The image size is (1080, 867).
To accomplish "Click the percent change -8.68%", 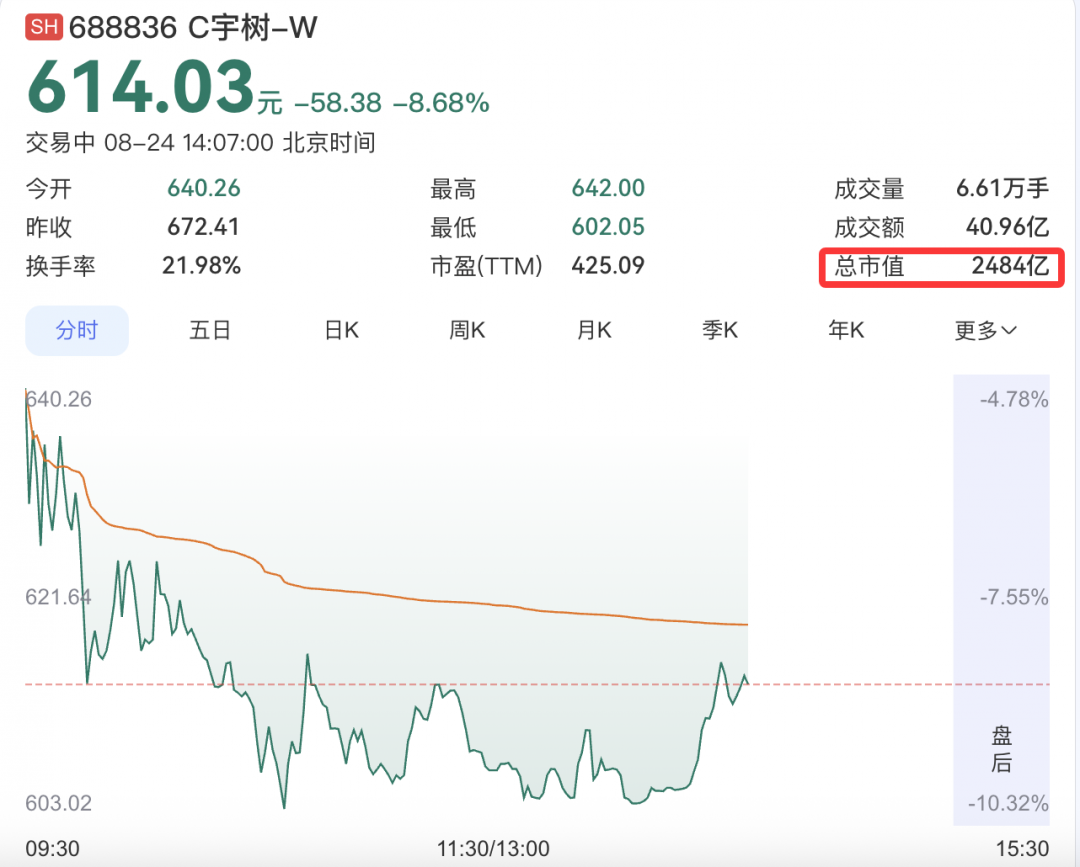I will click(441, 103).
